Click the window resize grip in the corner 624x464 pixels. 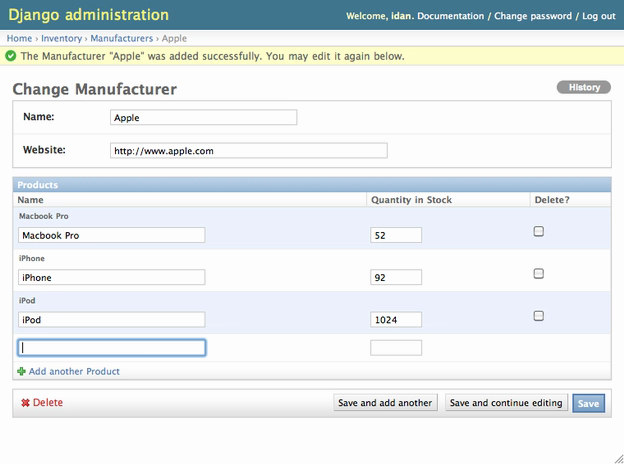click(x=619, y=458)
